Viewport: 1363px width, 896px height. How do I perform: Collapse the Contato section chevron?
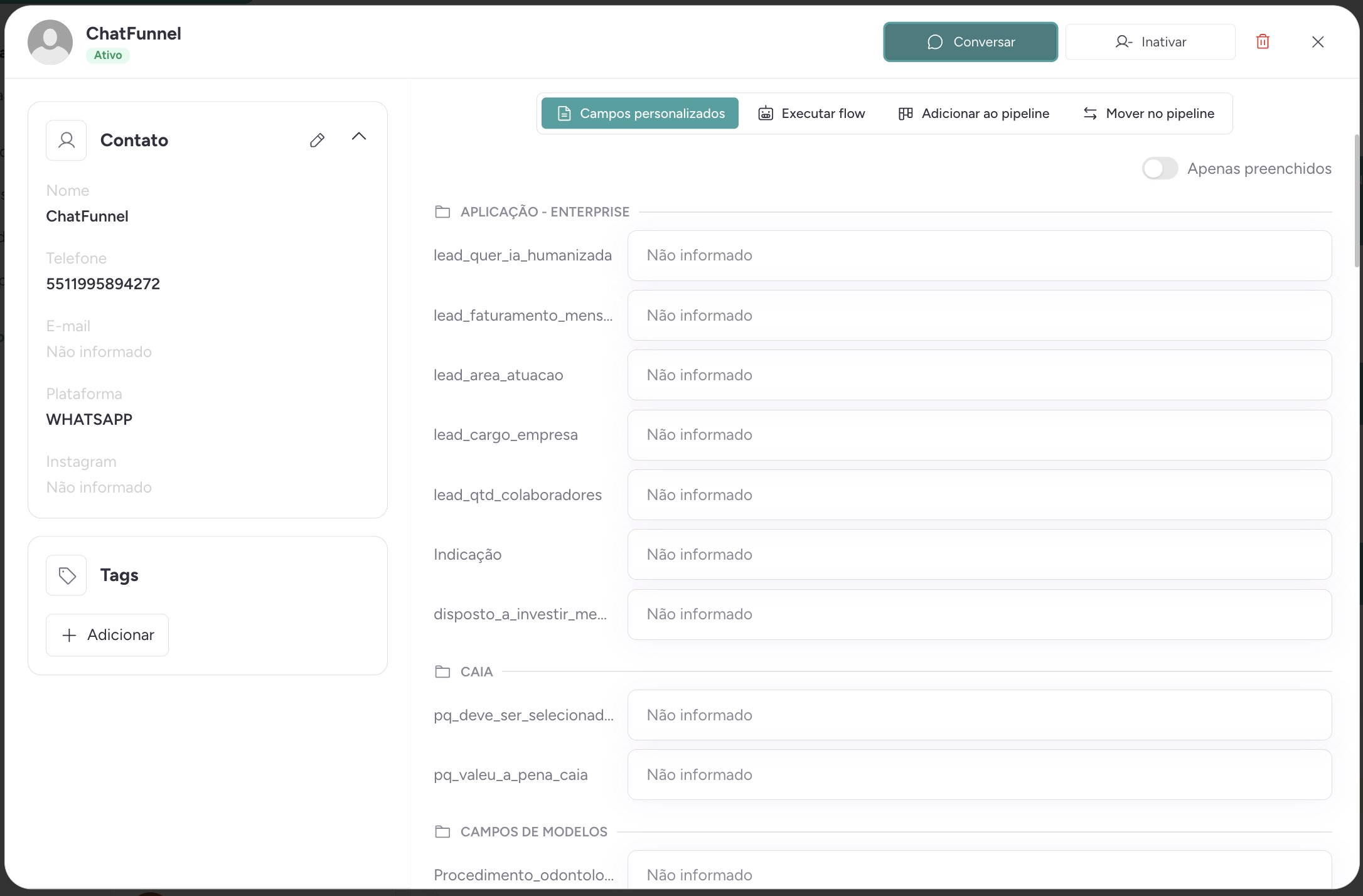coord(359,137)
